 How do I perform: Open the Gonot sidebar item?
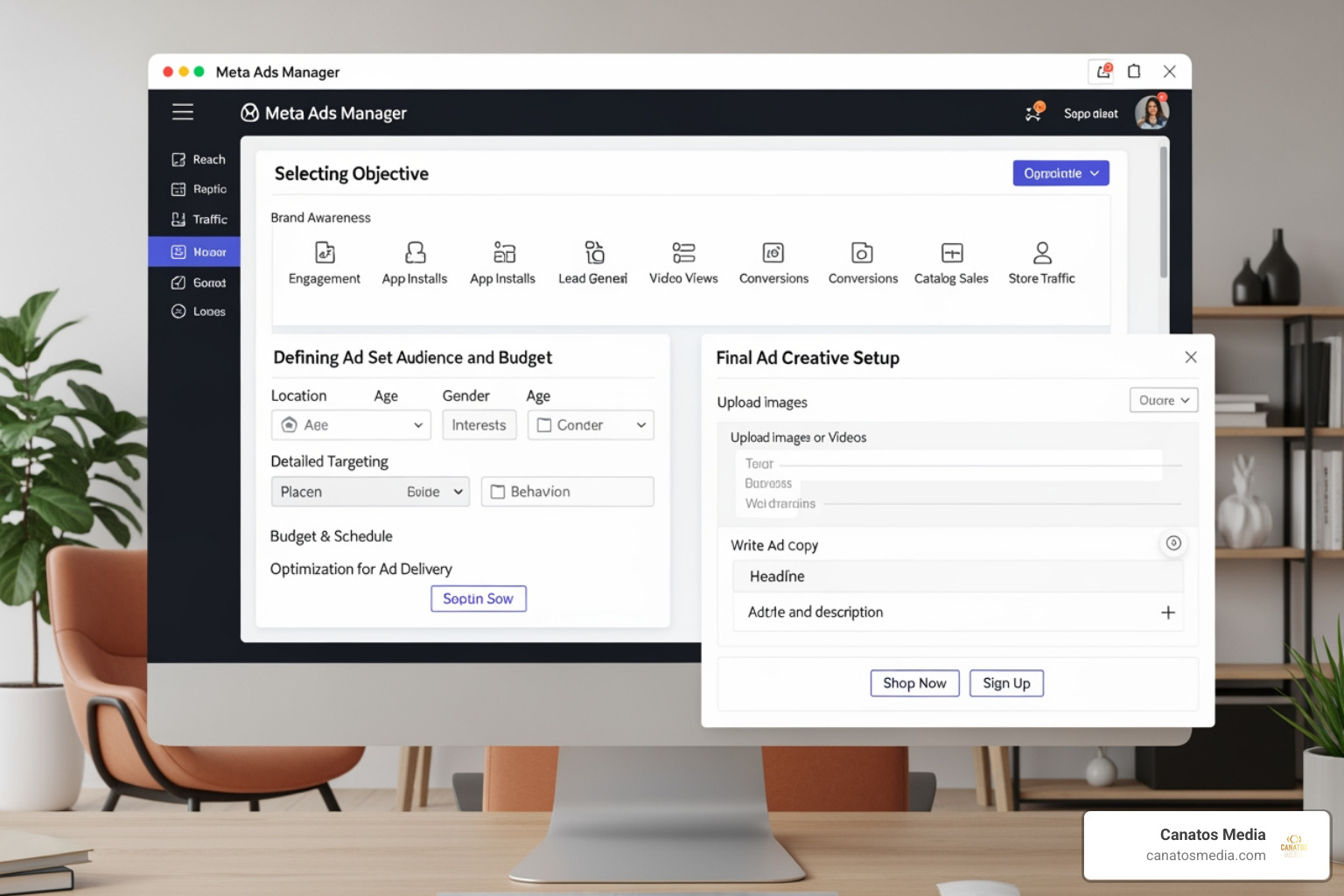coord(199,283)
